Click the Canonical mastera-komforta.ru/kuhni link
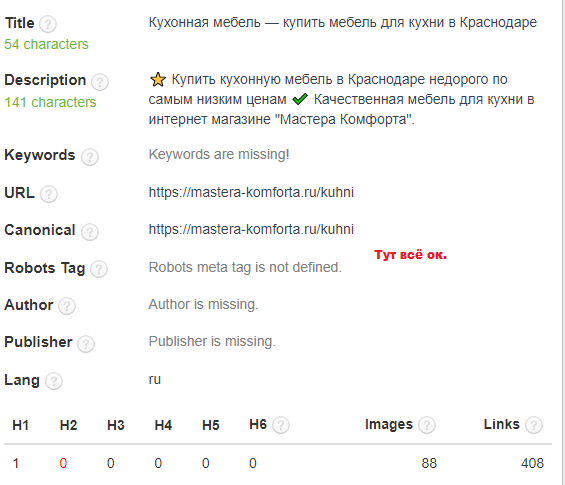 (251, 230)
